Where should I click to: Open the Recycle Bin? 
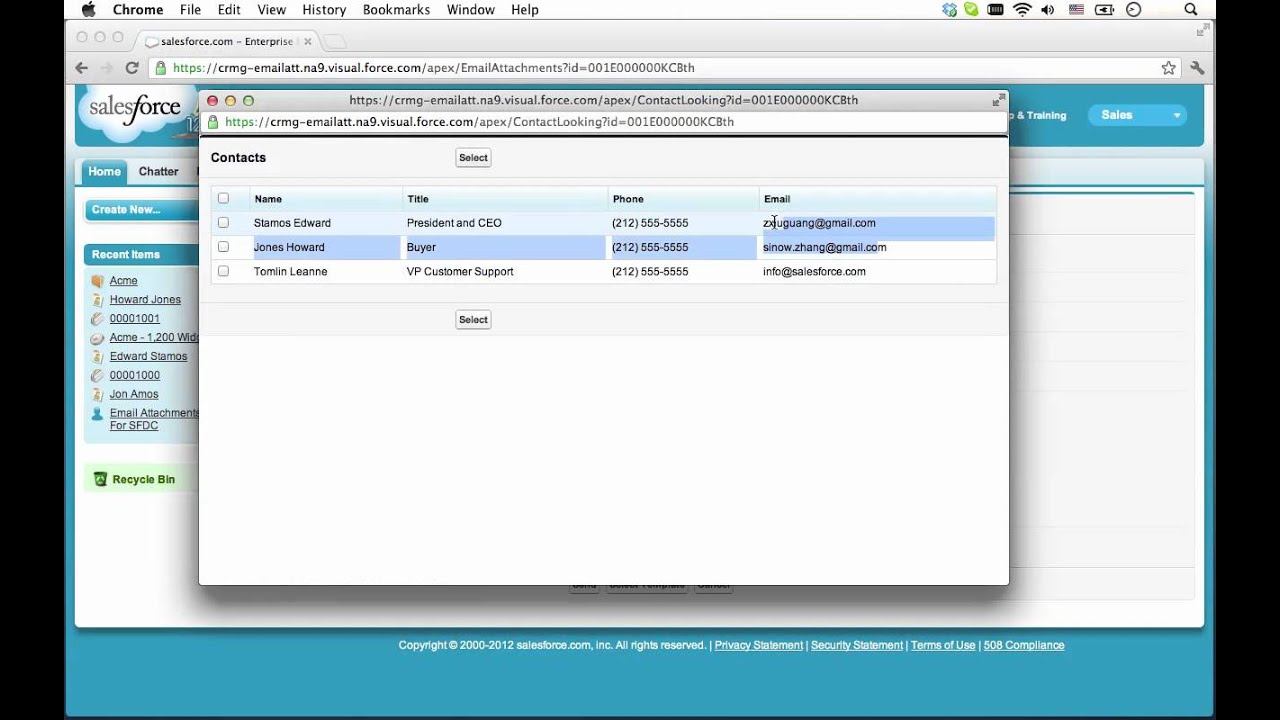click(143, 480)
